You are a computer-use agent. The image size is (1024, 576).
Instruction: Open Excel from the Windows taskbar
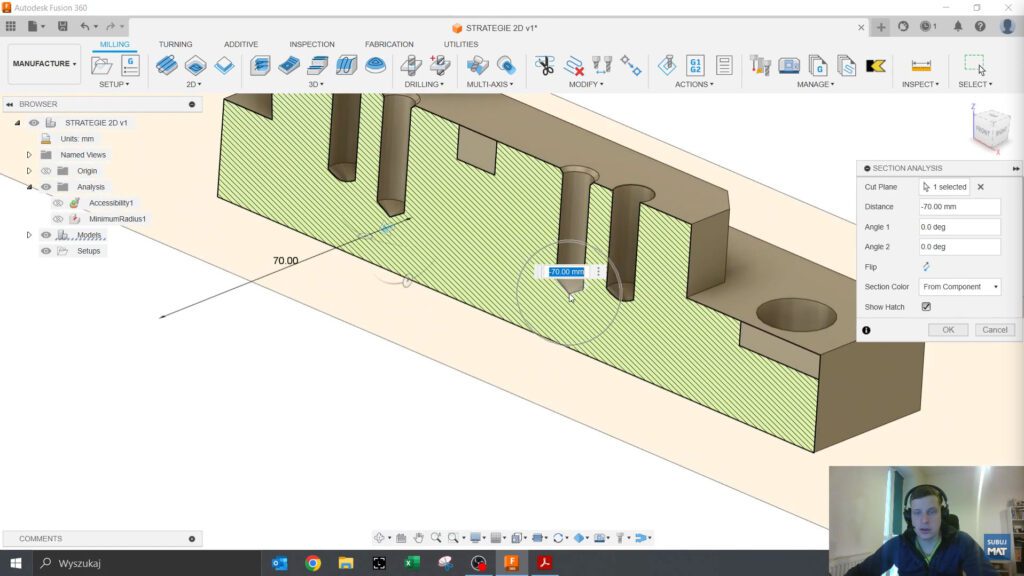[x=412, y=563]
